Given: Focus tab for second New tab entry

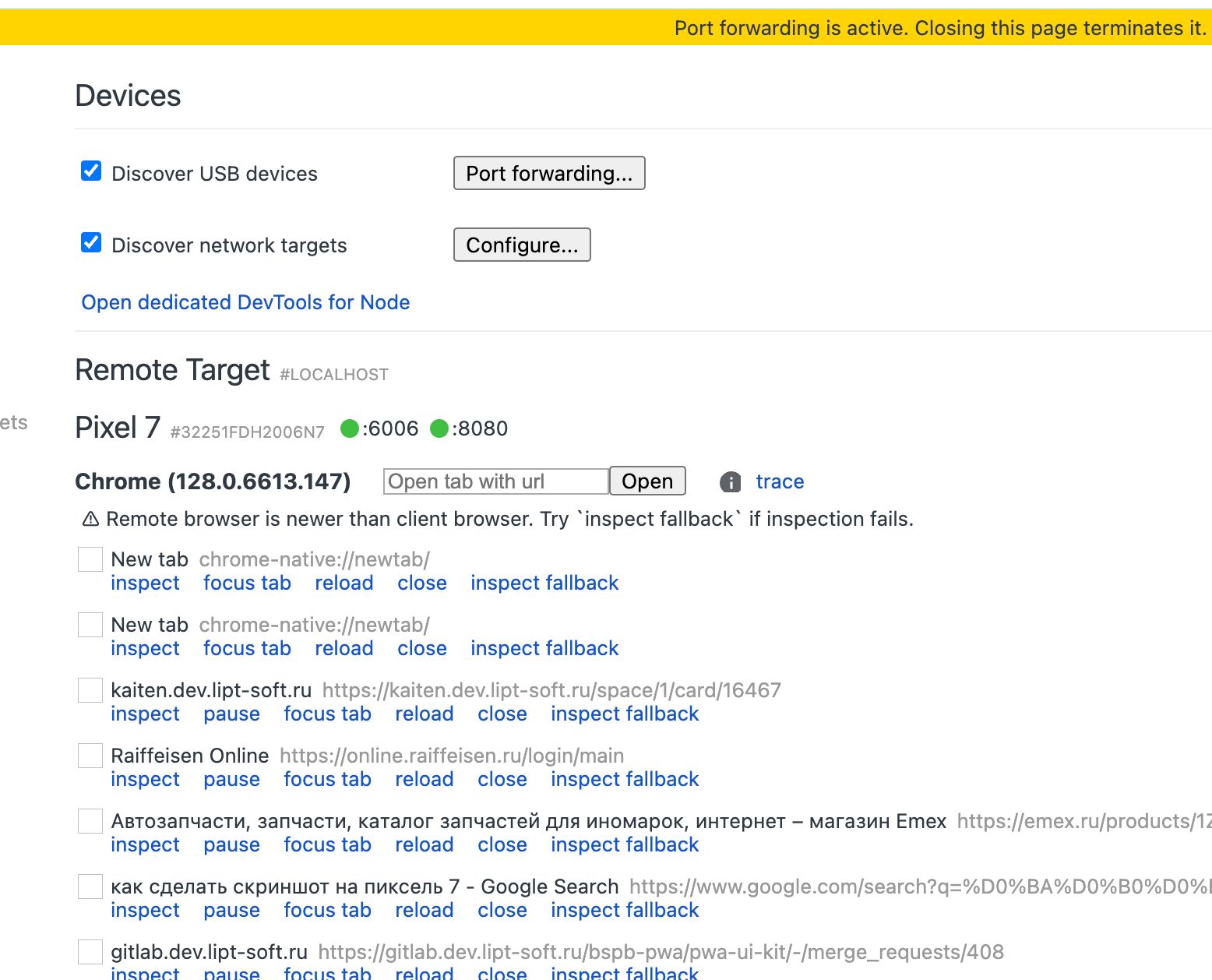Looking at the screenshot, I should (x=247, y=648).
